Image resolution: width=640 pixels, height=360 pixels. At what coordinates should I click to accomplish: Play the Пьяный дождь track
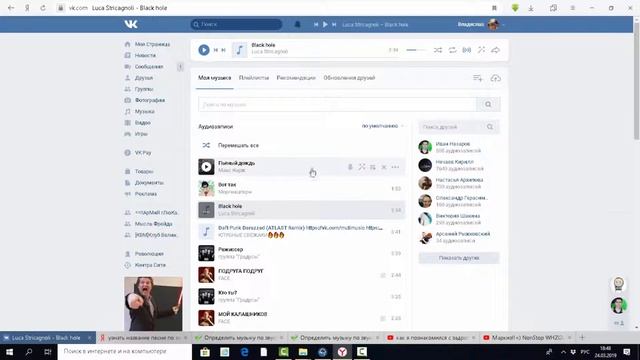206,167
